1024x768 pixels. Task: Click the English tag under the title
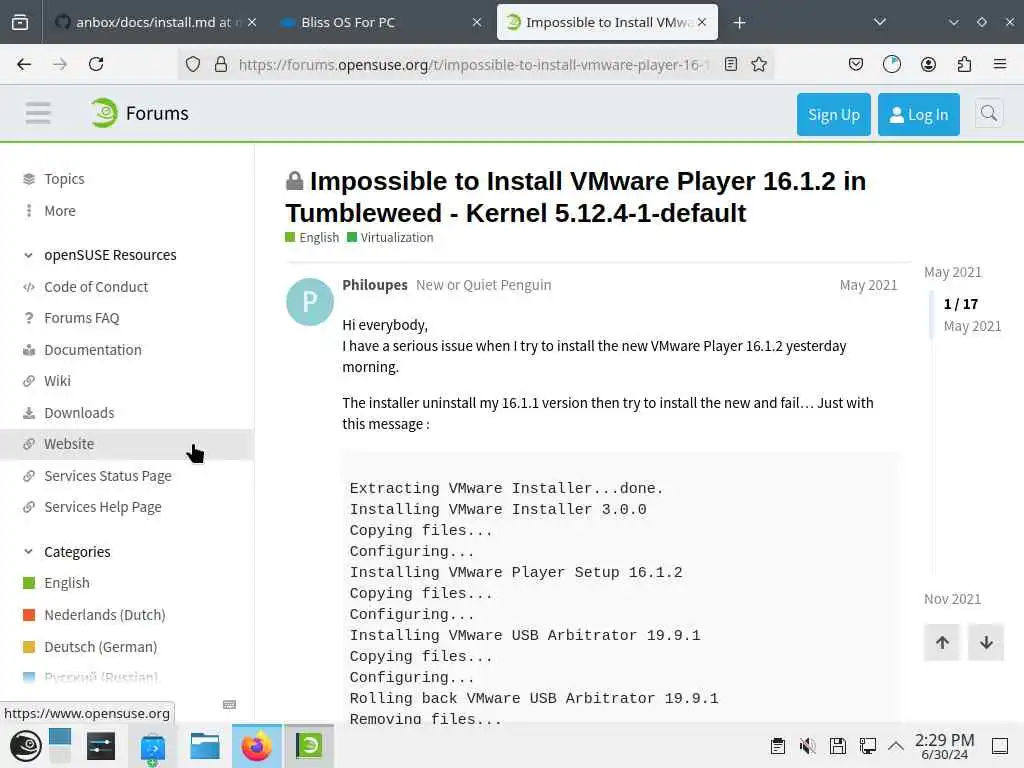pos(312,238)
